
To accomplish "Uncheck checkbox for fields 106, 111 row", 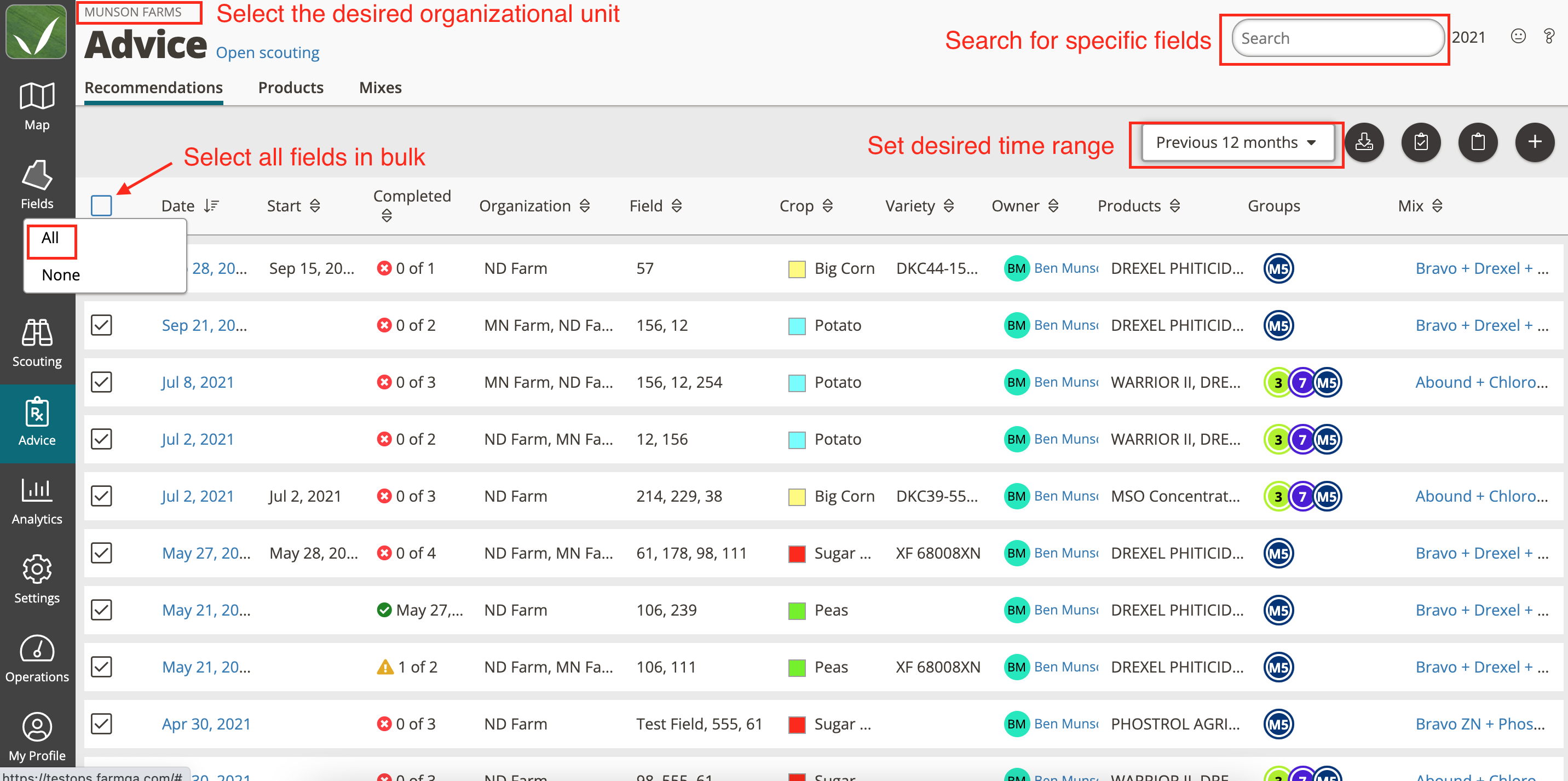I will pyautogui.click(x=101, y=667).
